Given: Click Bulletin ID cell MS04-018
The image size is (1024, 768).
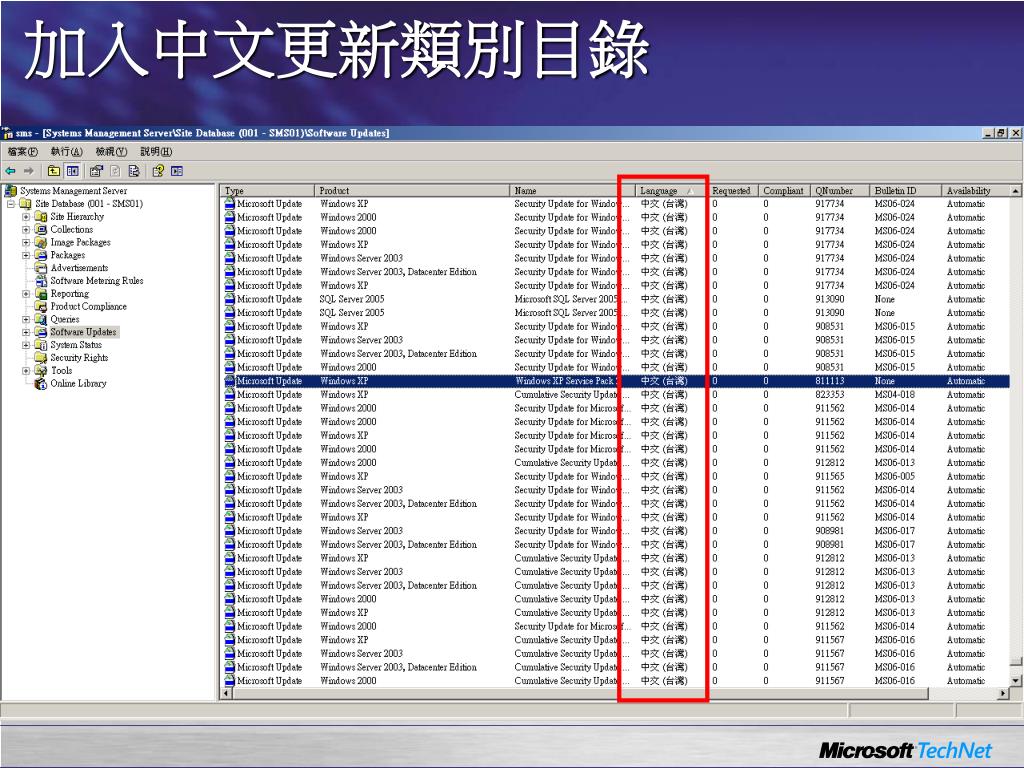Looking at the screenshot, I should 895,394.
